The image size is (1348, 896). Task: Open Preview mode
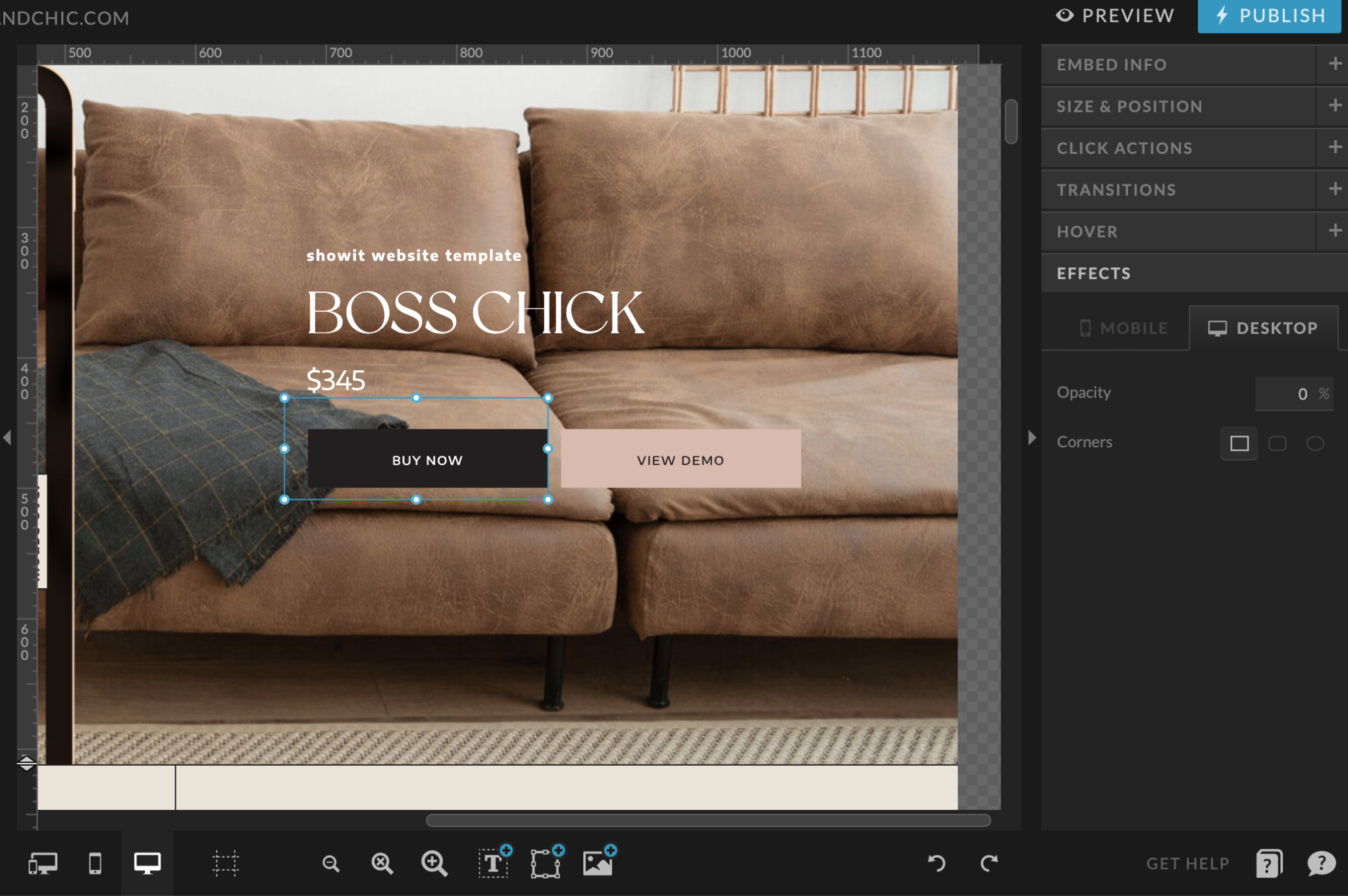pos(1116,15)
